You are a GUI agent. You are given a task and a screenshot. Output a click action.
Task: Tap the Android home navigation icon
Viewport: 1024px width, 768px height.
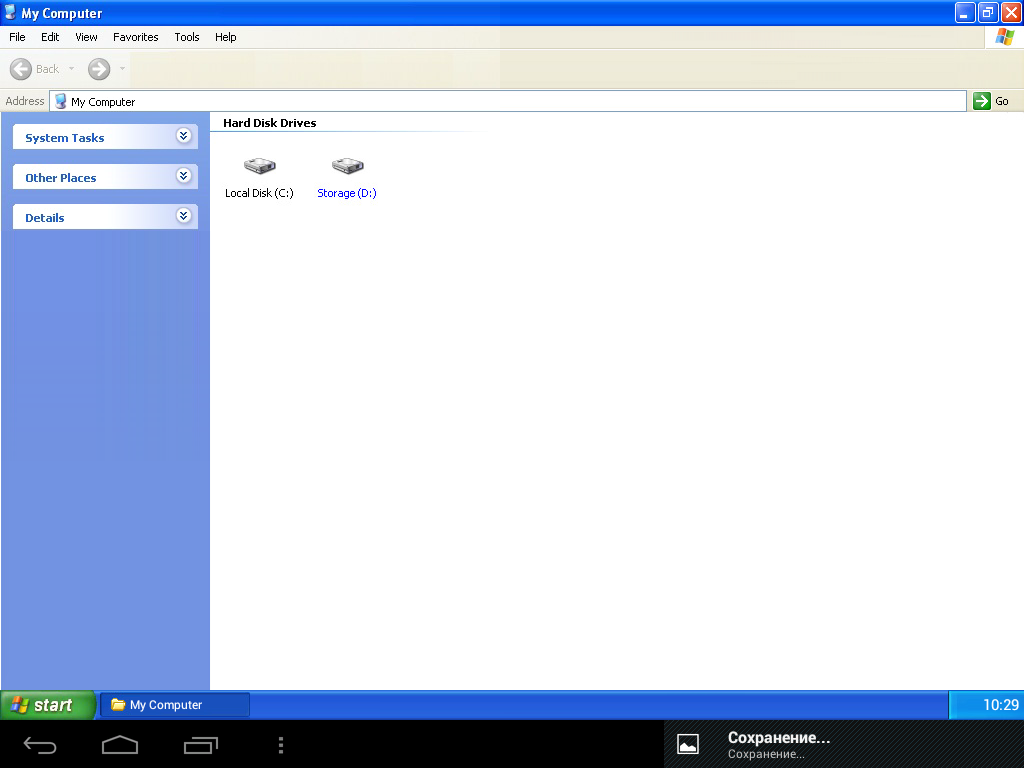pos(120,744)
